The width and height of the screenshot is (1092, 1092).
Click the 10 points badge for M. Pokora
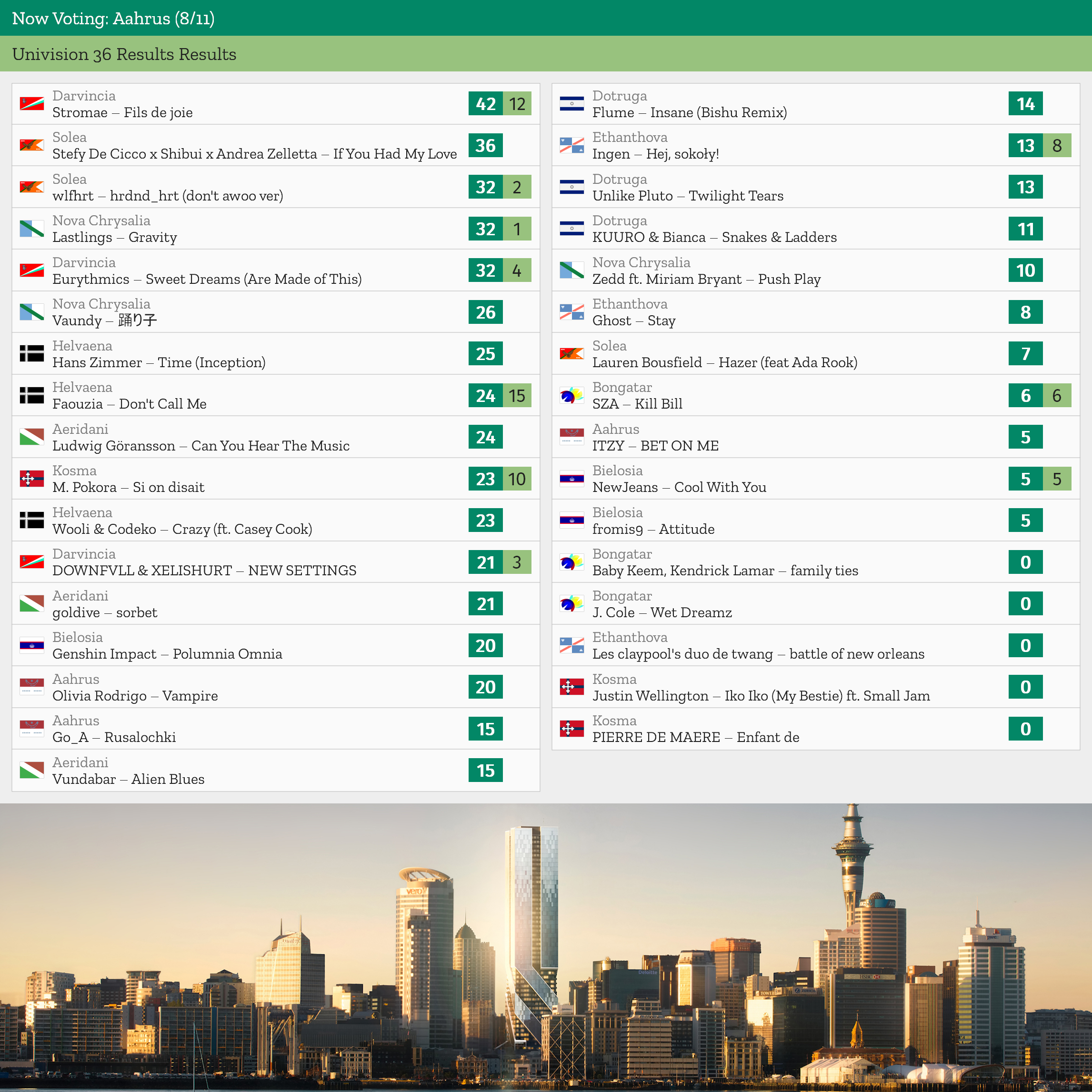point(517,479)
